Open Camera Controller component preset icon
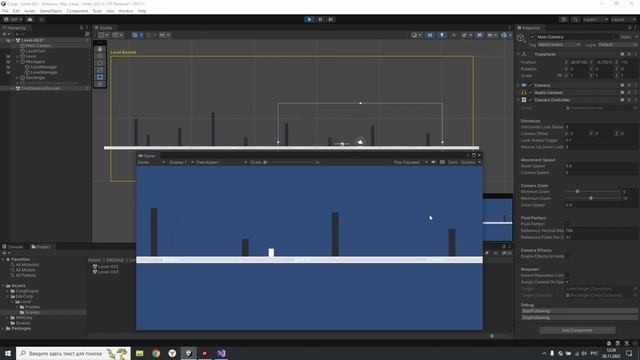 pos(629,100)
